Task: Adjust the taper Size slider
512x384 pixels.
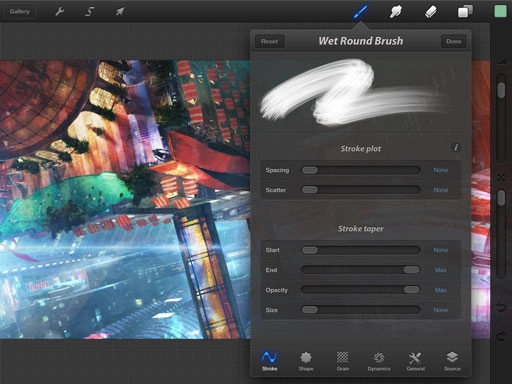Action: (x=361, y=310)
